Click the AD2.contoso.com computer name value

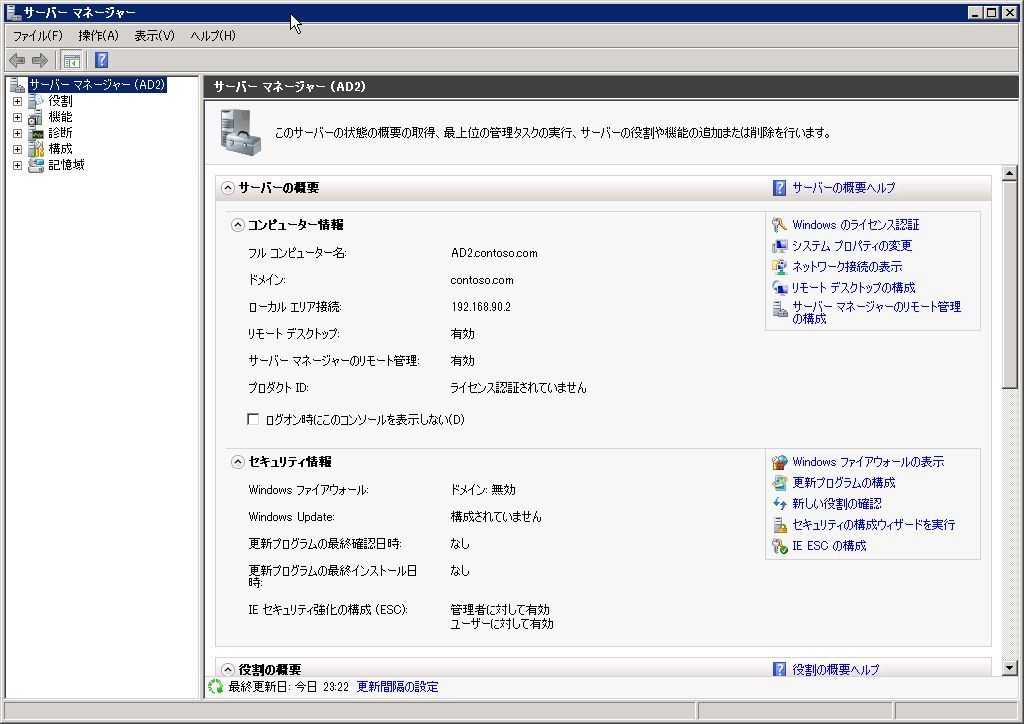coord(494,253)
